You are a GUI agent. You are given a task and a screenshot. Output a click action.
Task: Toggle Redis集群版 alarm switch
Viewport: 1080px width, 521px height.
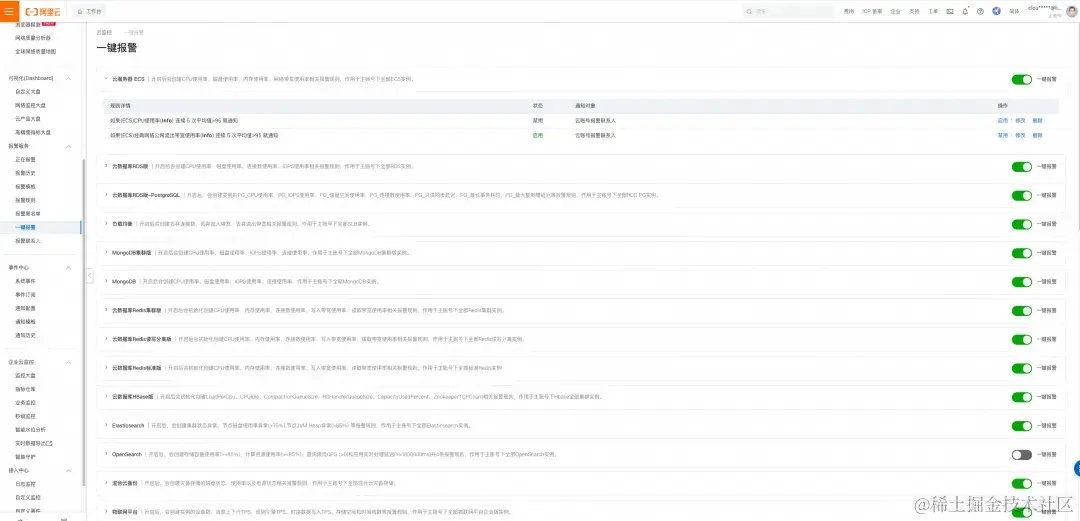[1021, 310]
